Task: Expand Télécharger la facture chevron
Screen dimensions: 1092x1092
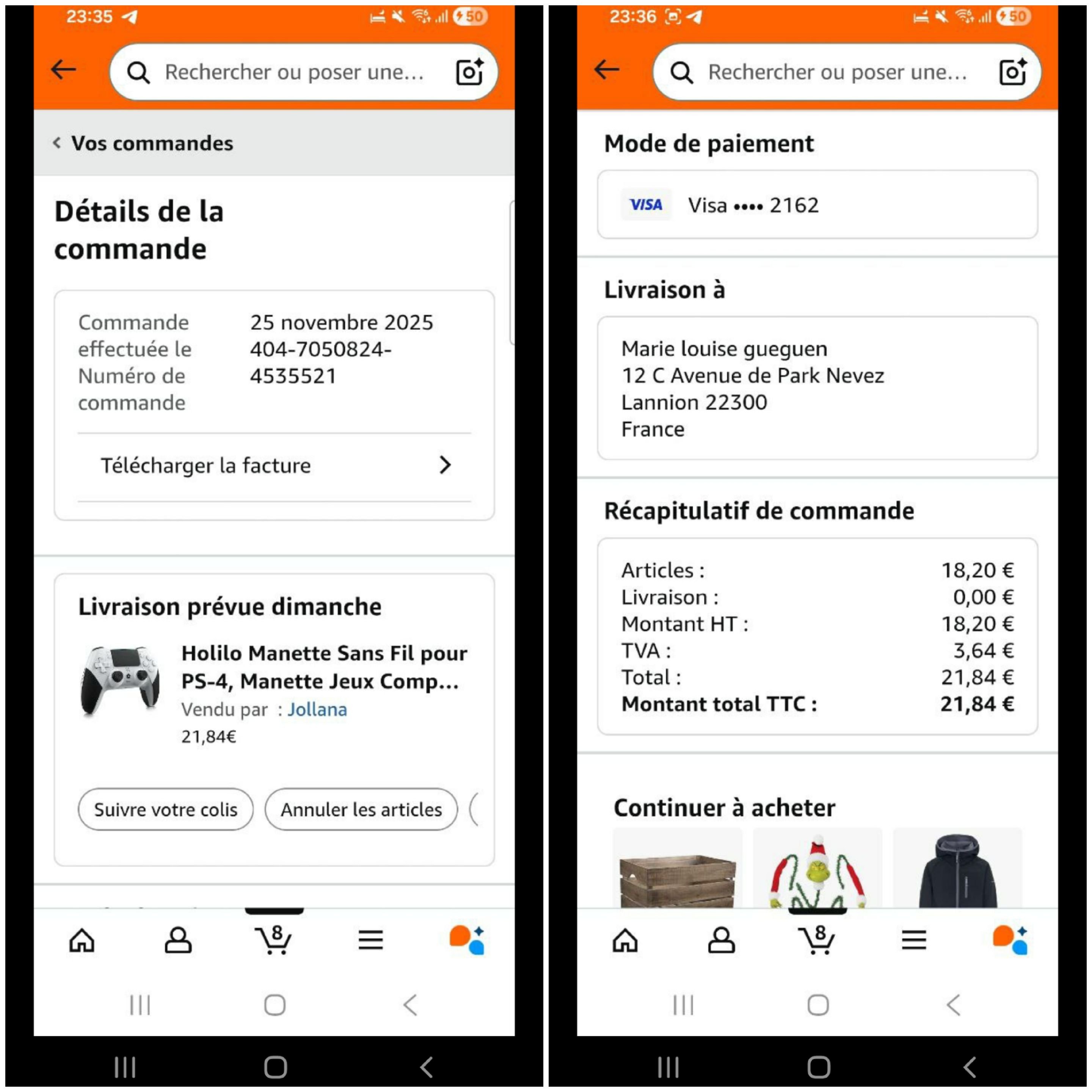Action: [x=446, y=465]
